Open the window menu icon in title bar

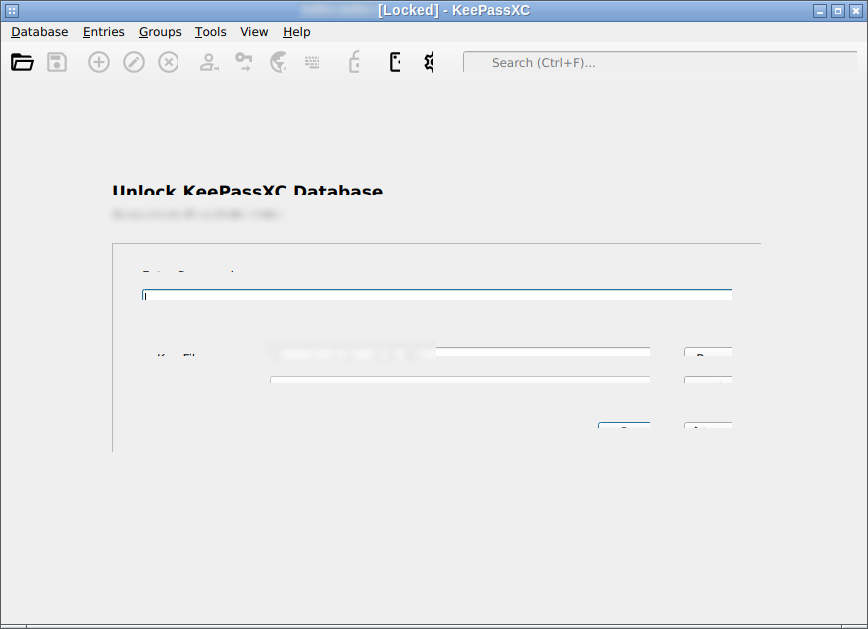12,11
